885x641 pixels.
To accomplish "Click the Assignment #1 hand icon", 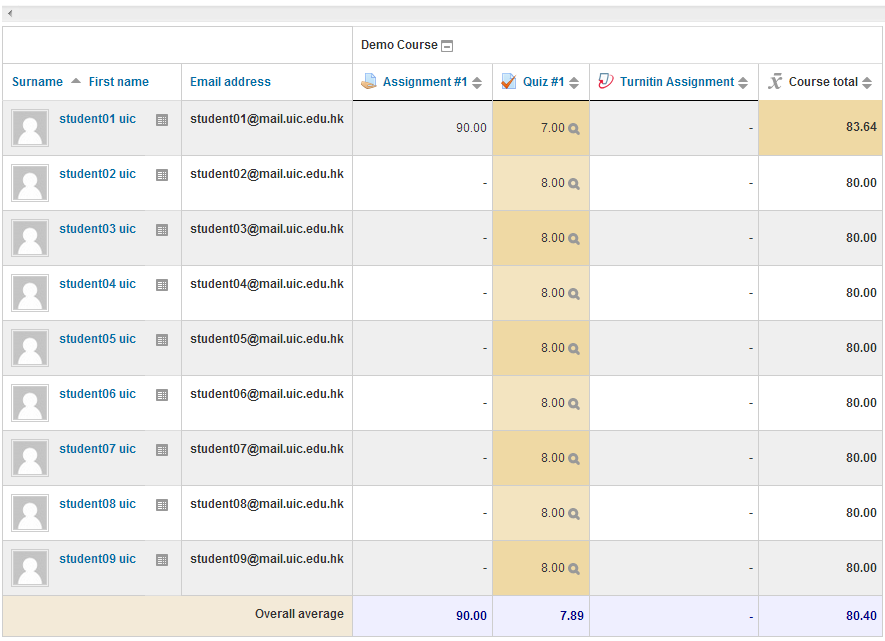I will tap(369, 82).
